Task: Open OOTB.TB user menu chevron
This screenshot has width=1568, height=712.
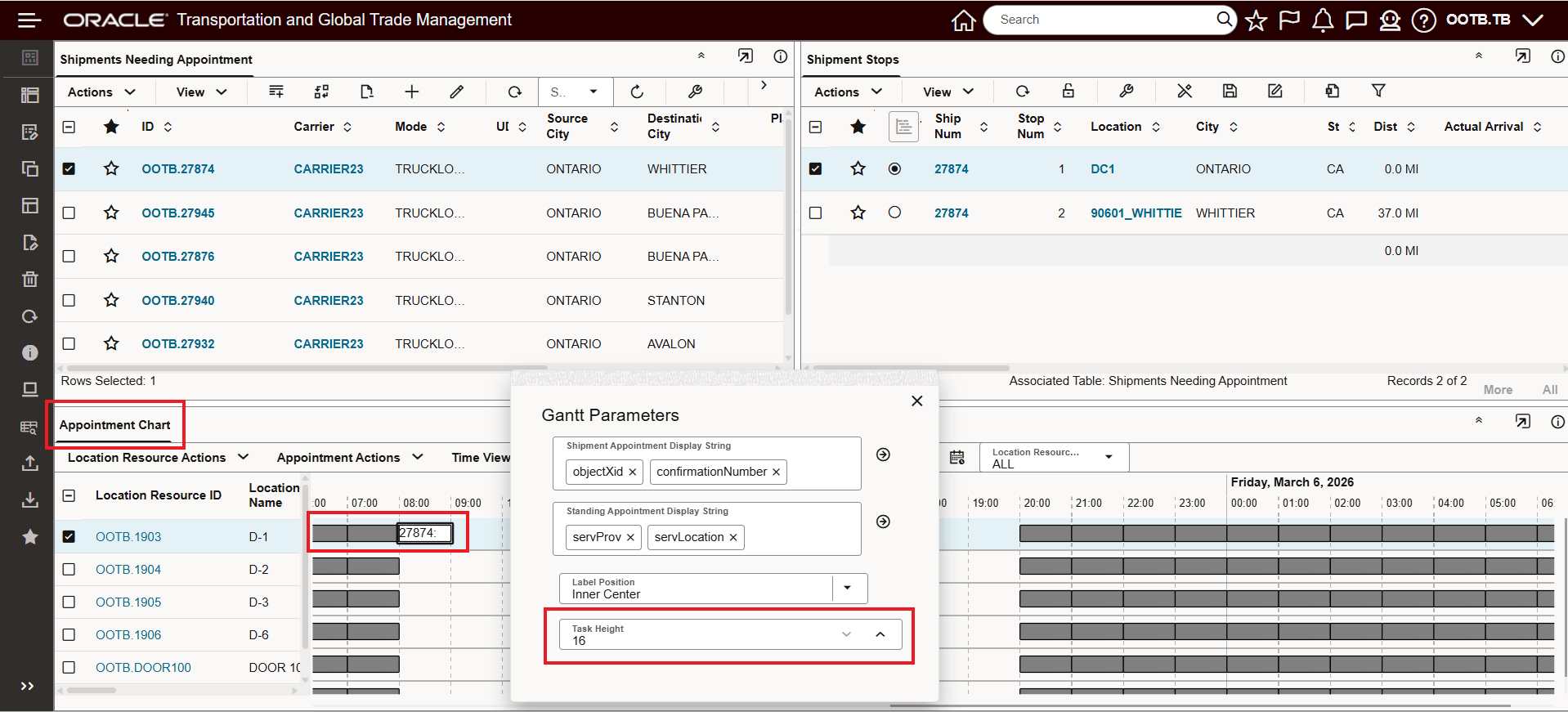Action: click(1533, 20)
